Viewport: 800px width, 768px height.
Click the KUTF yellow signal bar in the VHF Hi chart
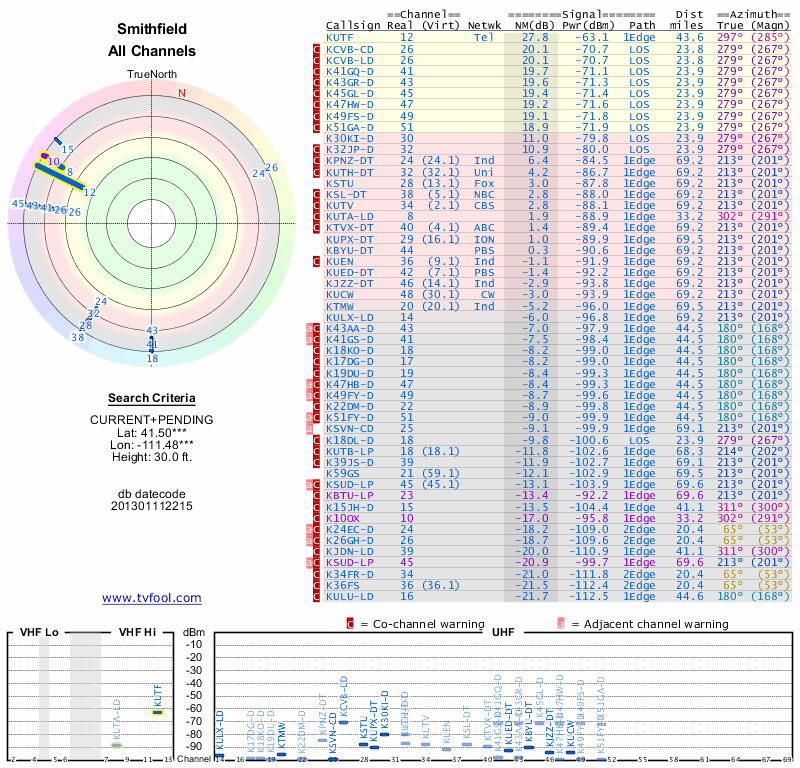pyautogui.click(x=158, y=712)
